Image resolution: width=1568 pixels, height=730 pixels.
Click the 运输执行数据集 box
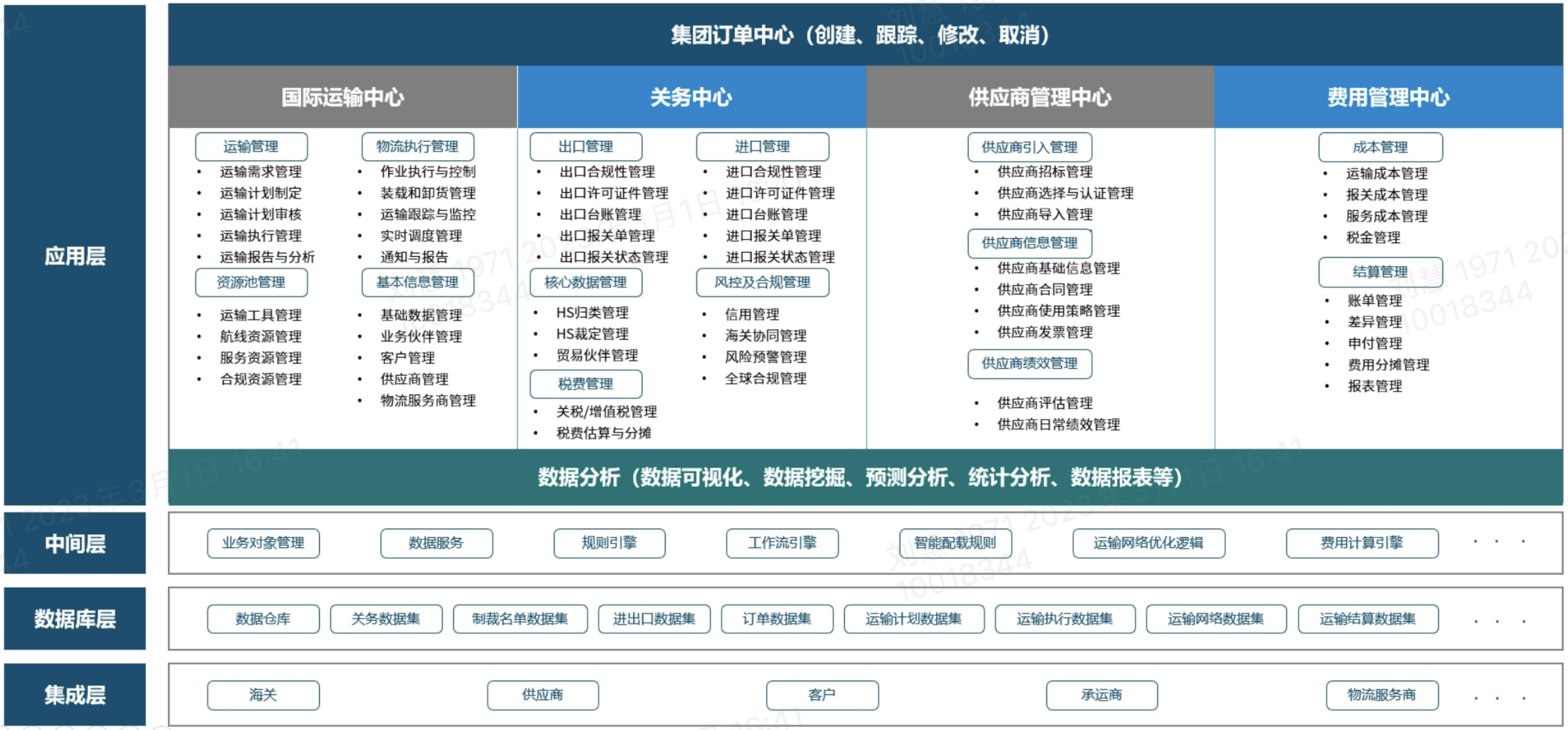(1065, 619)
